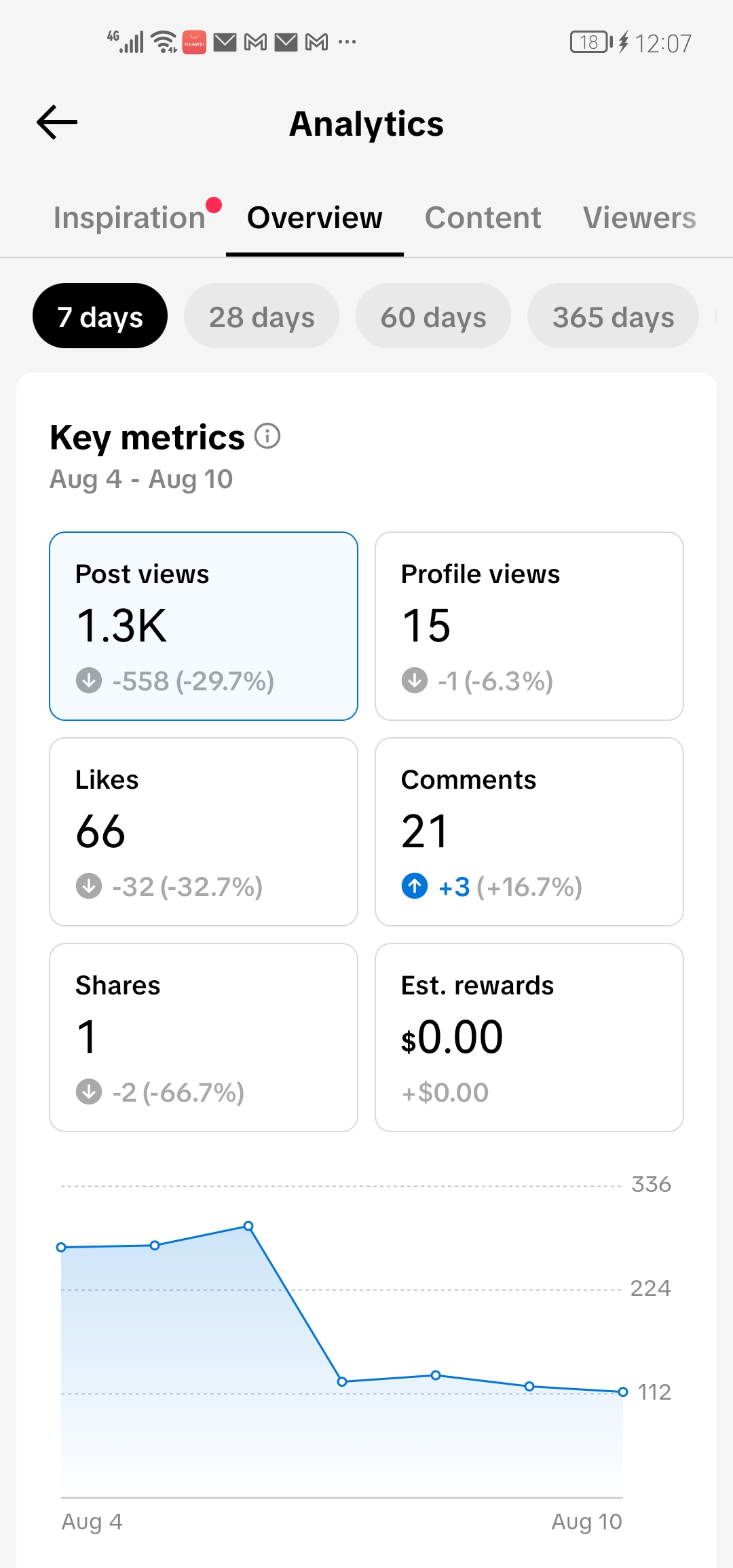Tap the Wi-Fi signal status icon
Viewport: 733px width, 1568px height.
[x=164, y=42]
